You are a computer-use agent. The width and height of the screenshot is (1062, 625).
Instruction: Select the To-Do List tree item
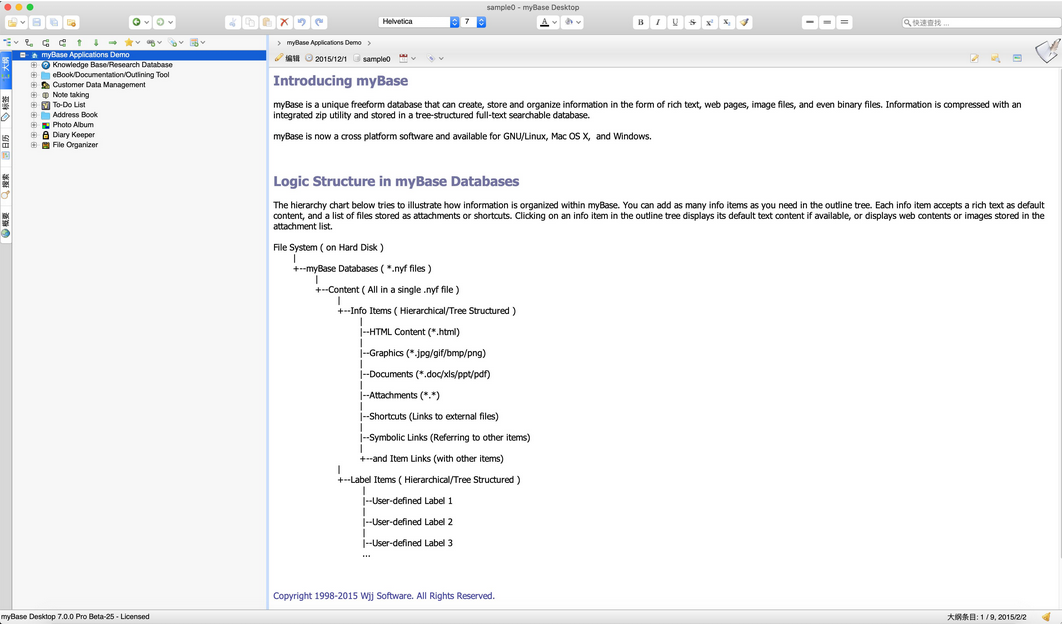coord(69,105)
